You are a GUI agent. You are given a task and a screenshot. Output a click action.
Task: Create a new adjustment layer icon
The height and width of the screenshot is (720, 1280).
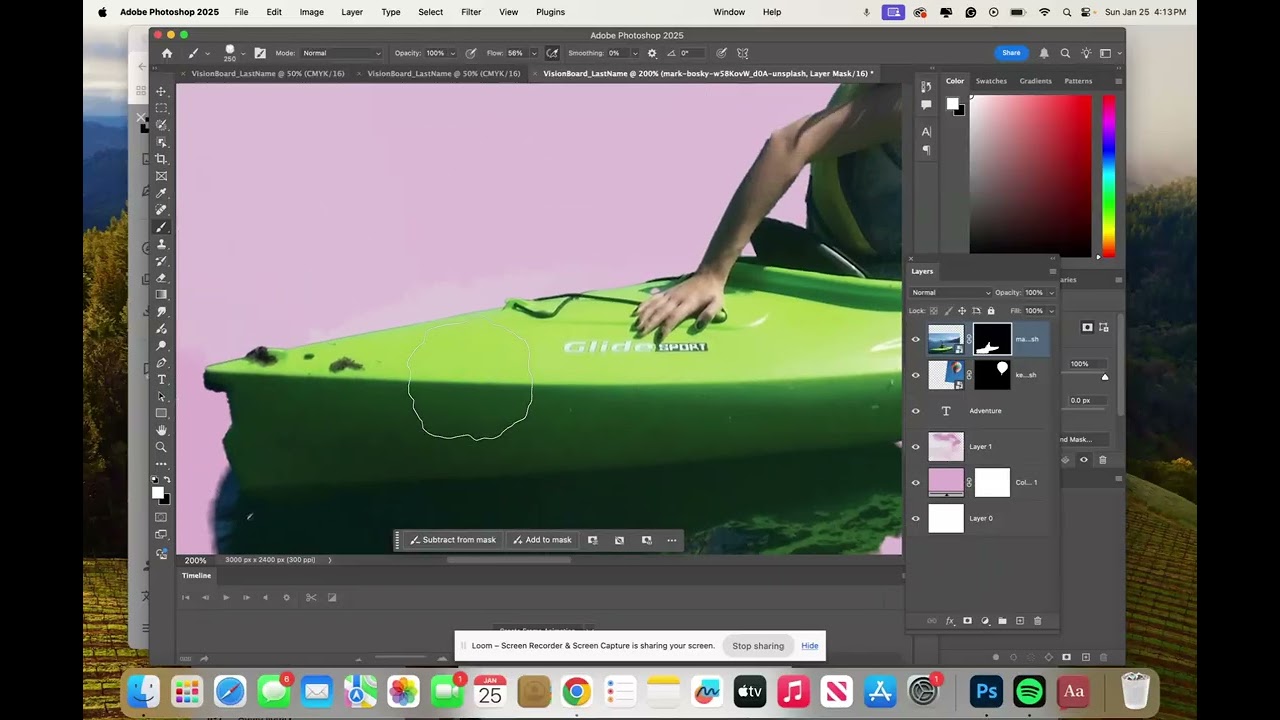tap(985, 621)
